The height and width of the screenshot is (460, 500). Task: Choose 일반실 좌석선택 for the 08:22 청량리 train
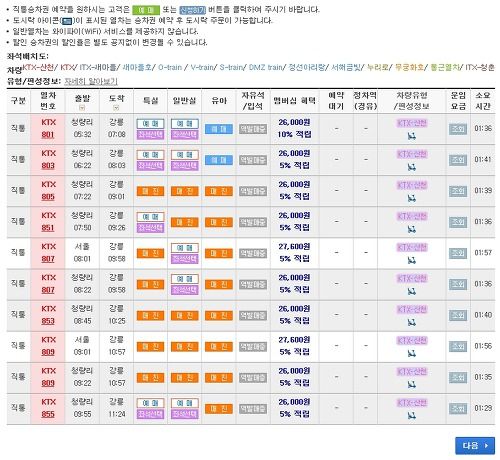tap(185, 290)
